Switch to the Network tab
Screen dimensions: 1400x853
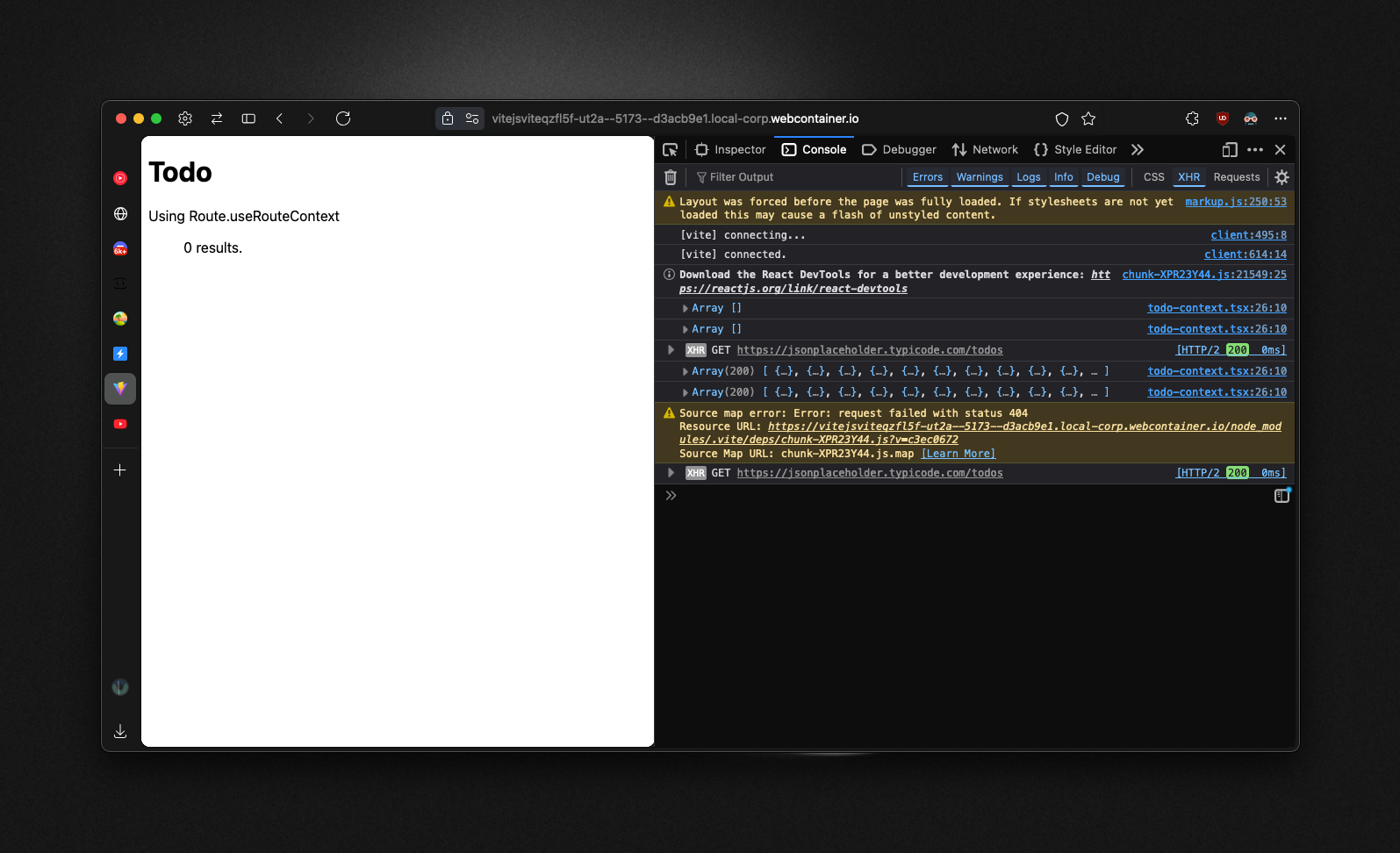(986, 150)
